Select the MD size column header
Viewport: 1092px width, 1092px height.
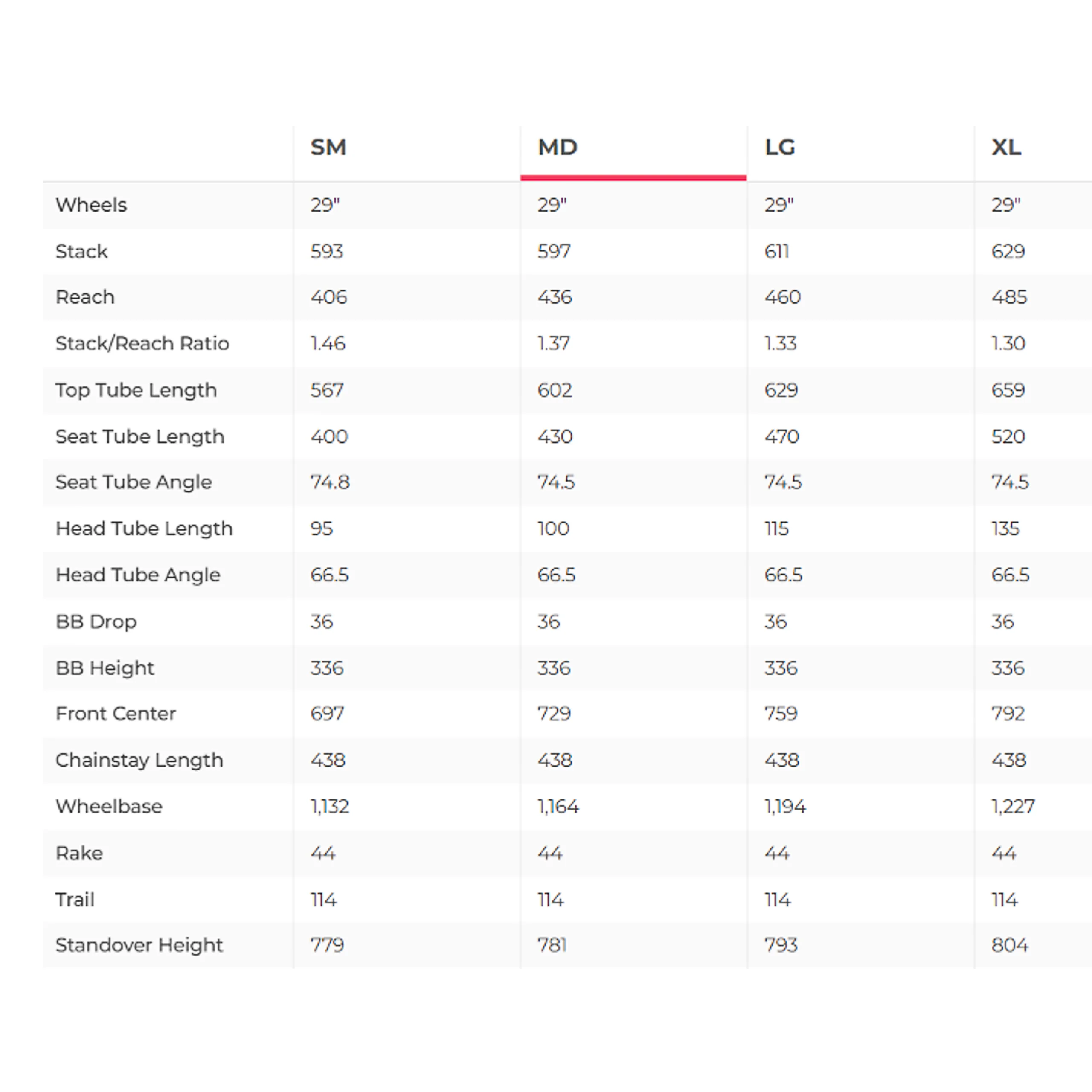(558, 148)
